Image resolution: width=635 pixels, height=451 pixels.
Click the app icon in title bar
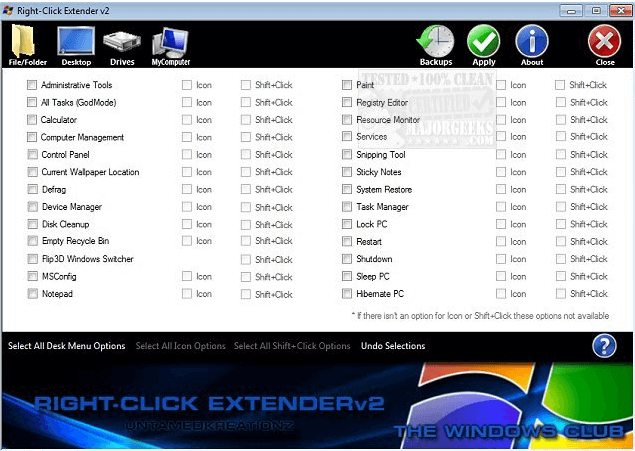(x=8, y=11)
